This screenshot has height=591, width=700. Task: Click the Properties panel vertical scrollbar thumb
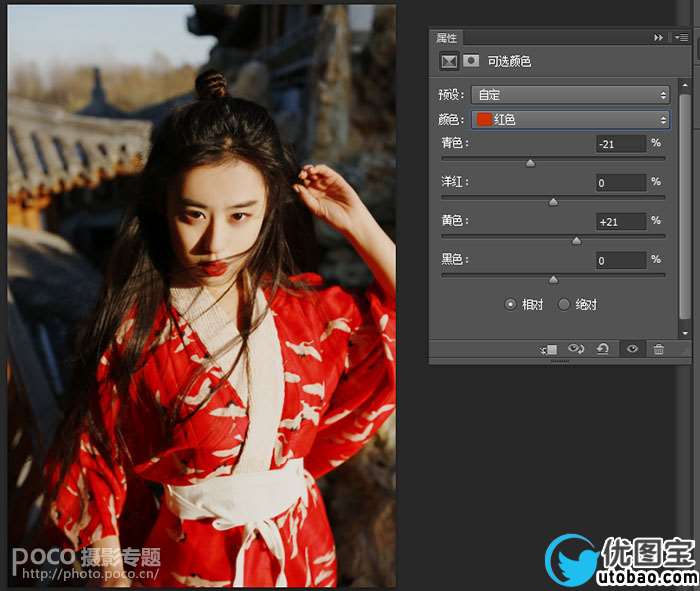(x=684, y=206)
